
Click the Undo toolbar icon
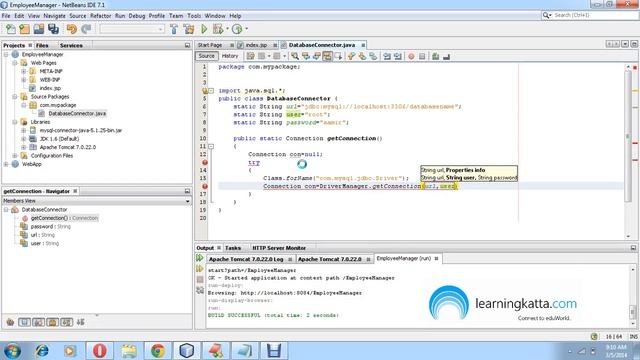pos(72,29)
